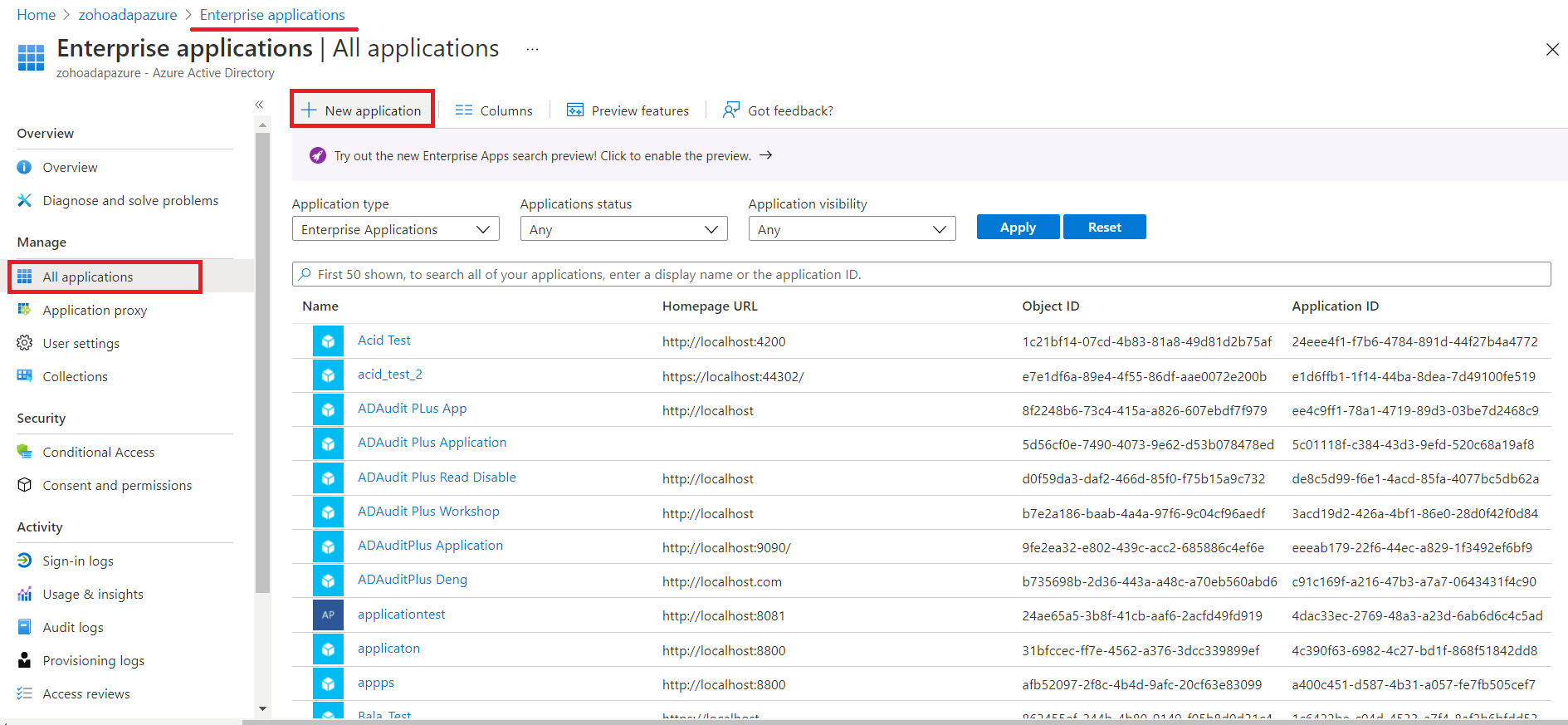Open Usage & insights in sidebar
This screenshot has width=1568, height=725.
click(x=93, y=595)
